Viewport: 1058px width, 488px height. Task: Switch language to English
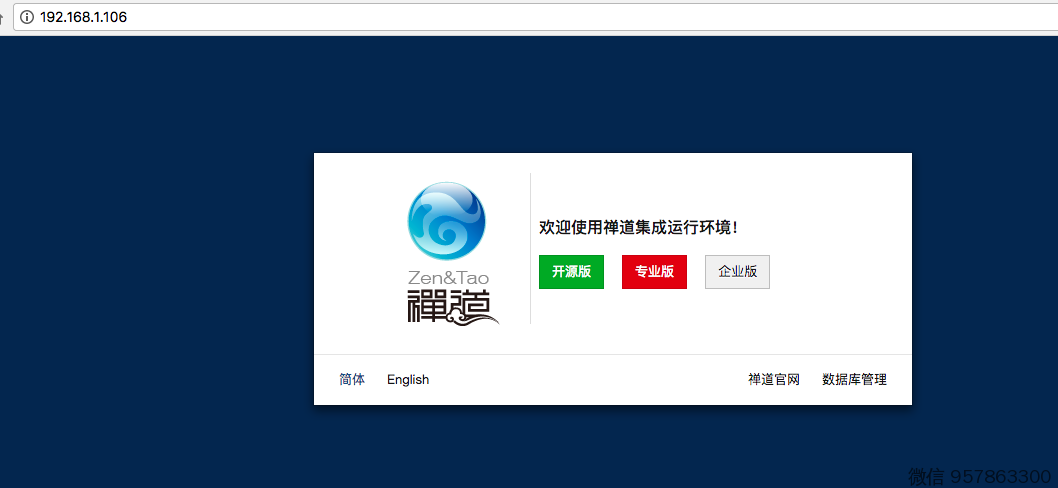408,379
